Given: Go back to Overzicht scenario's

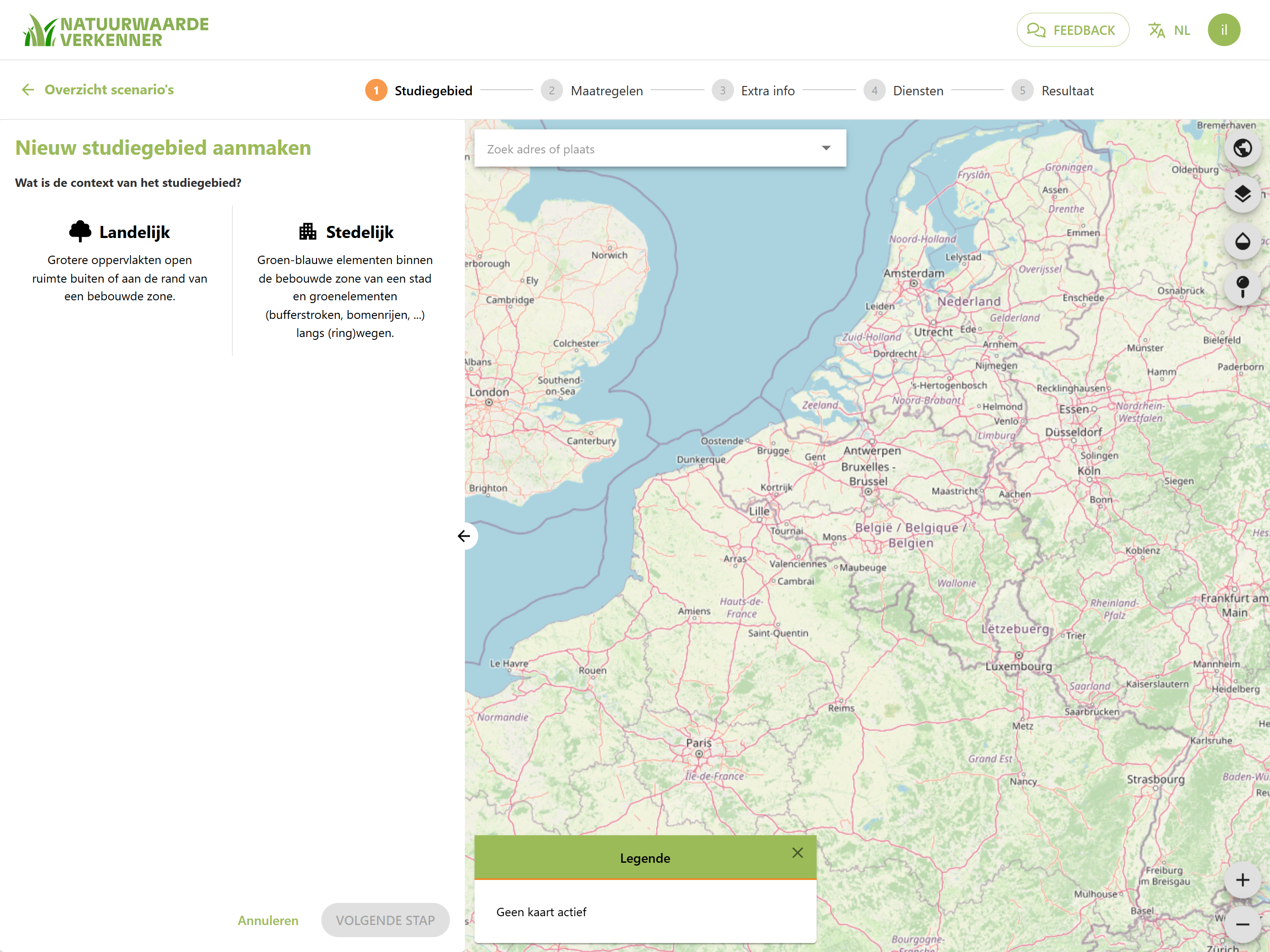Looking at the screenshot, I should pos(98,90).
